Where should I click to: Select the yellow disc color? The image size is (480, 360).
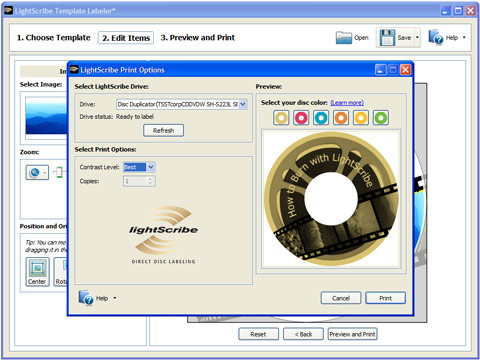tap(361, 118)
